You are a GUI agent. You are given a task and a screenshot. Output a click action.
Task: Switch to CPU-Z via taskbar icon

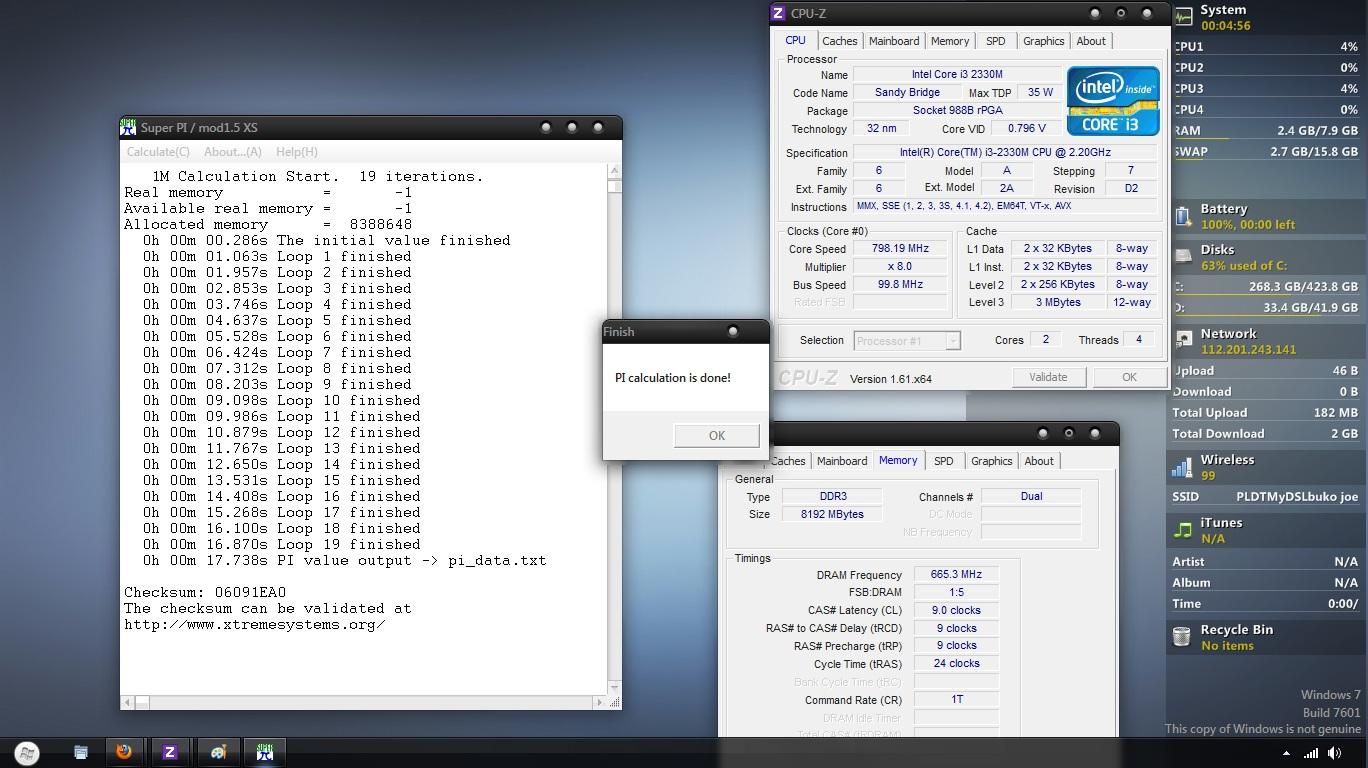click(170, 752)
